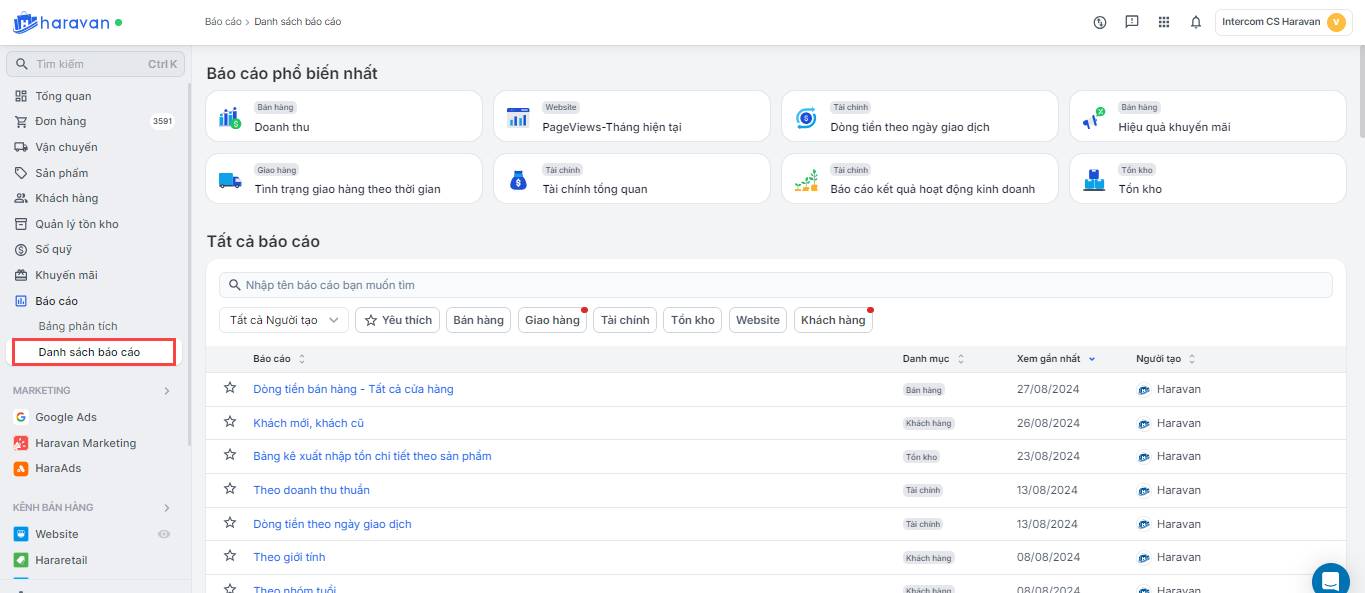Expand the KÊNH BÁN HÀNG section chevron
The height and width of the screenshot is (593, 1365).
167,508
